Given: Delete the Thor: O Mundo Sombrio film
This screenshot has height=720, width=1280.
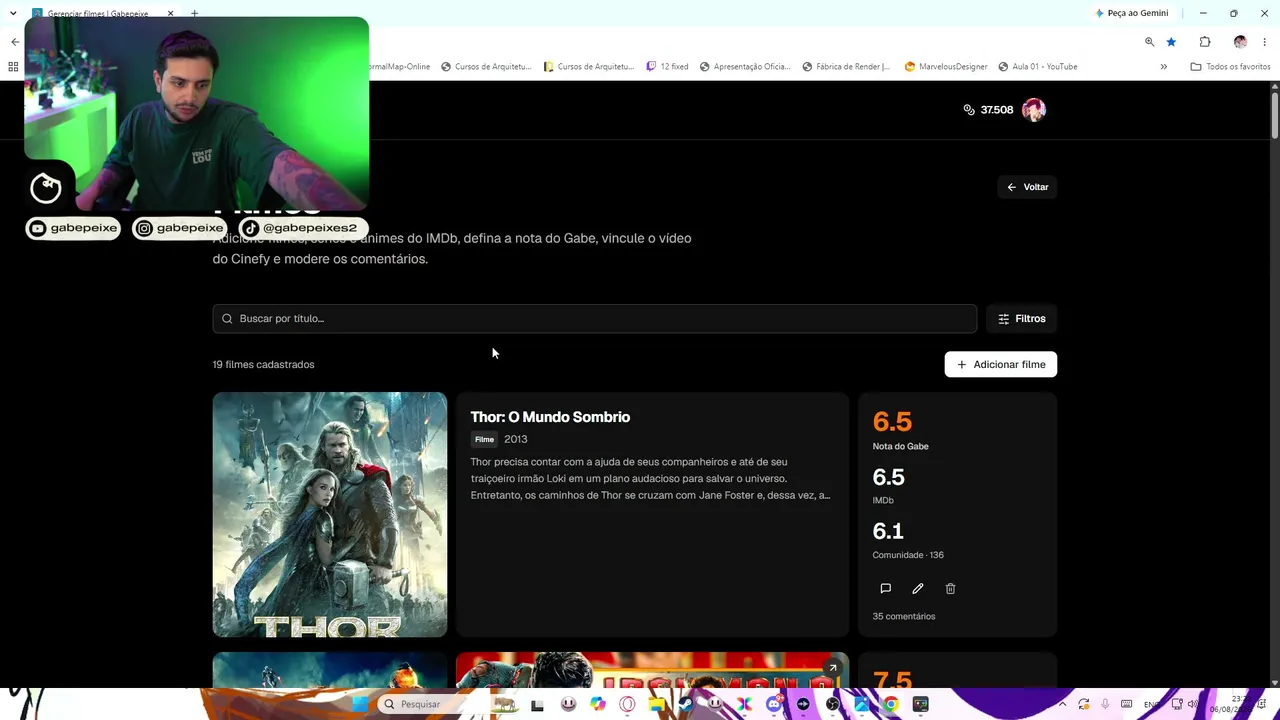Looking at the screenshot, I should point(951,589).
